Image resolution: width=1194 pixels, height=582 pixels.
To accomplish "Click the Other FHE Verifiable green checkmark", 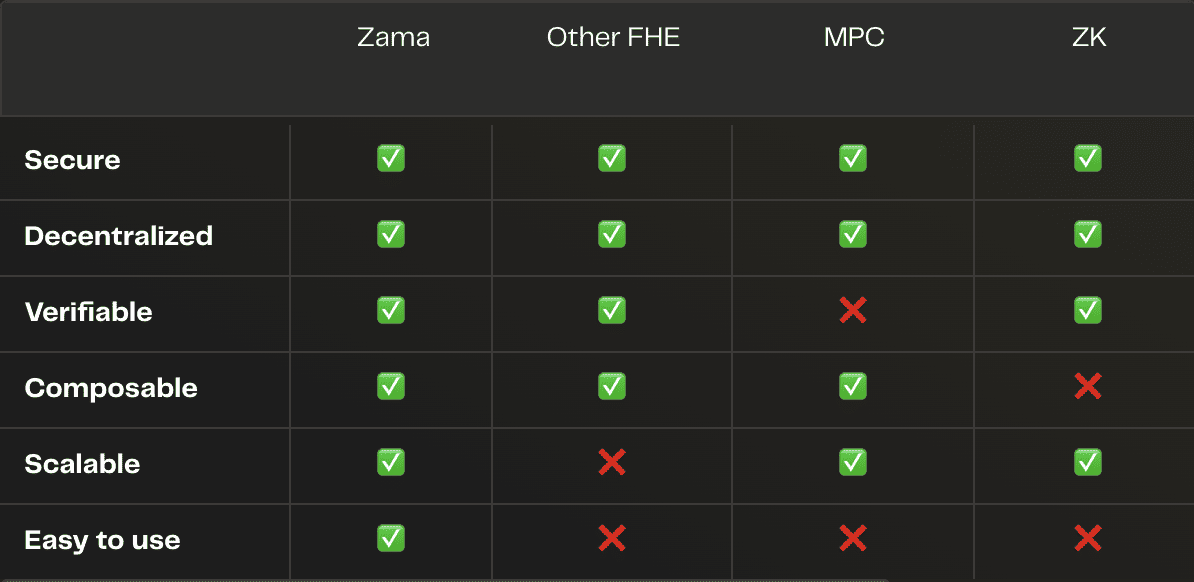I will click(611, 311).
